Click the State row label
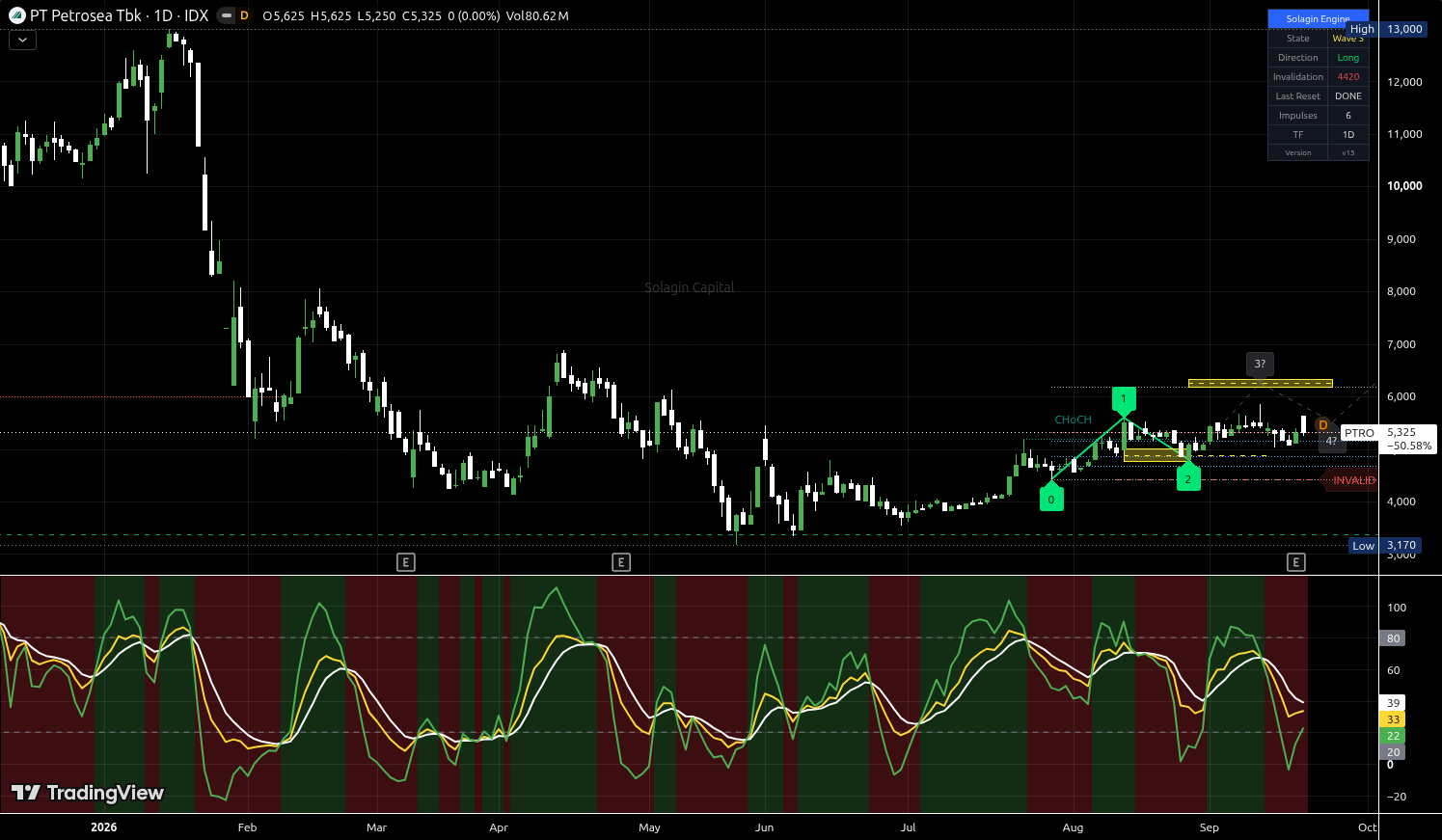 point(1298,38)
